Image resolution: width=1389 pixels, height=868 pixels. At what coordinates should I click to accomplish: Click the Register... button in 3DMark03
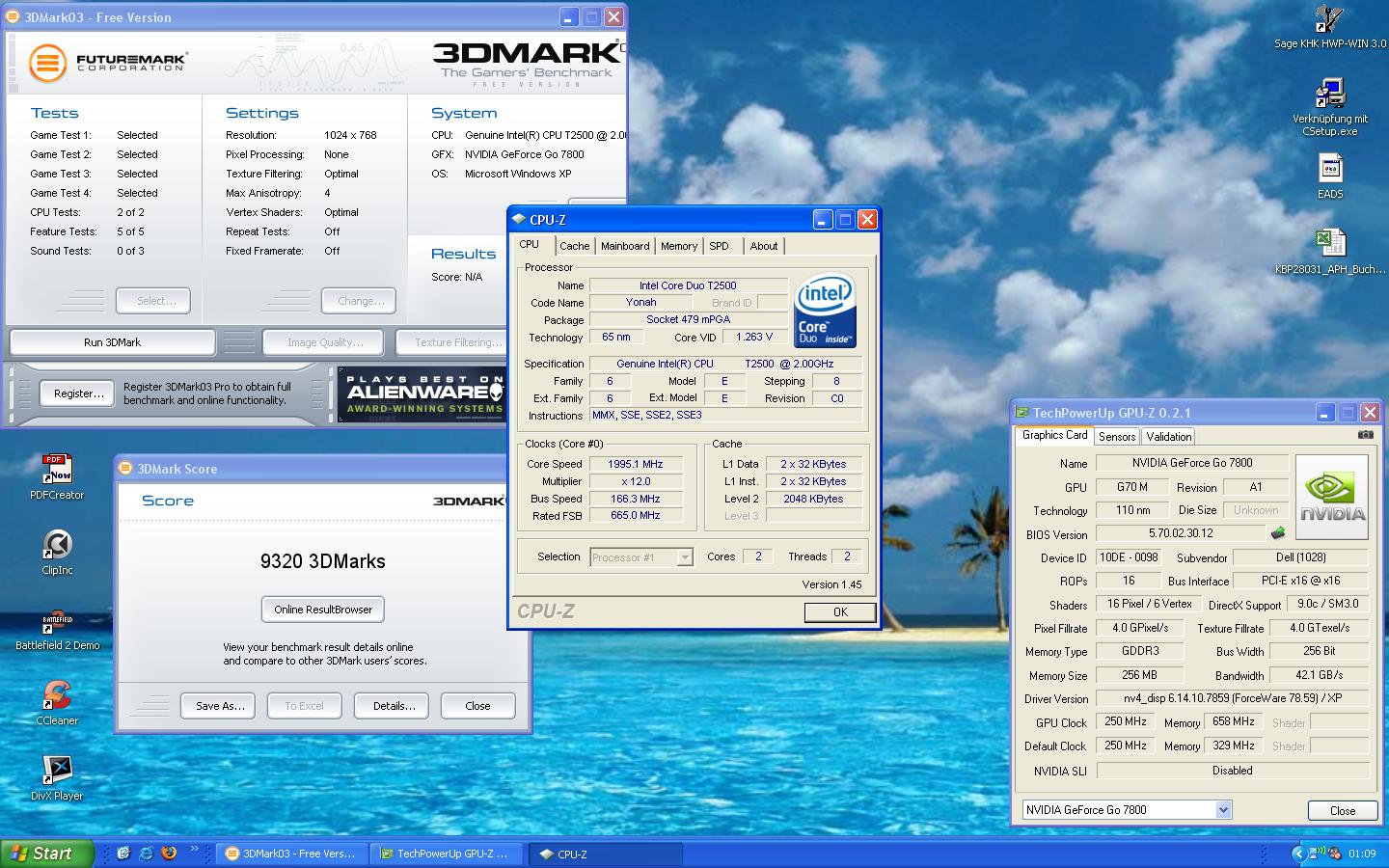coord(79,393)
